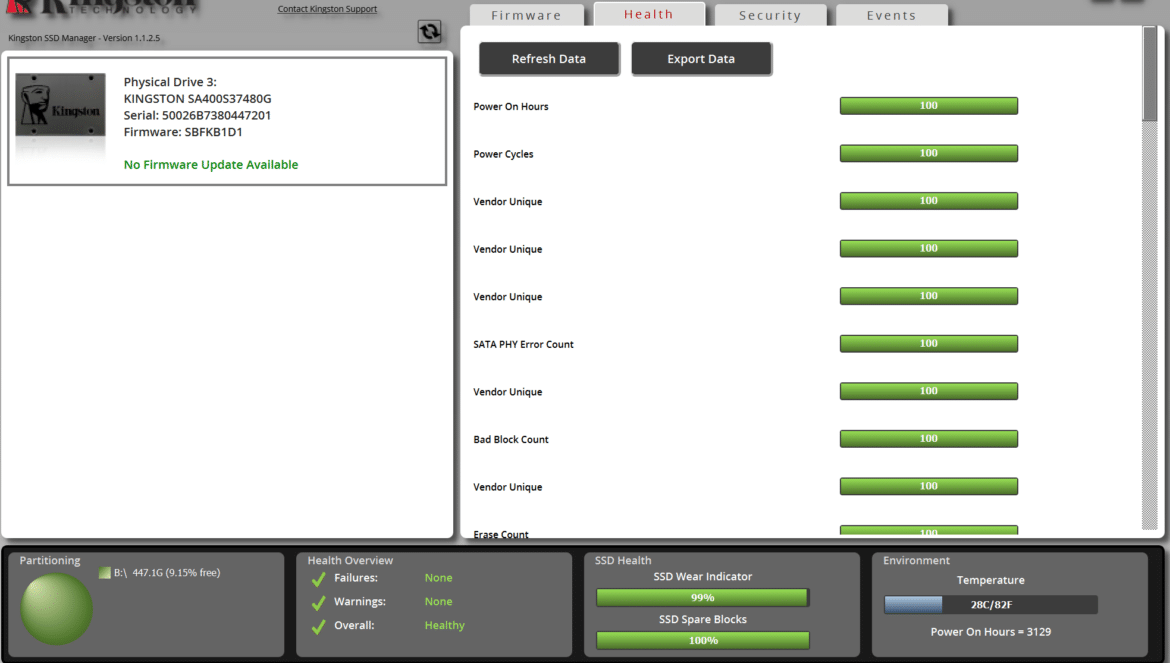Click the No Firmware Update Available text
Image resolution: width=1170 pixels, height=663 pixels.
[x=211, y=165]
